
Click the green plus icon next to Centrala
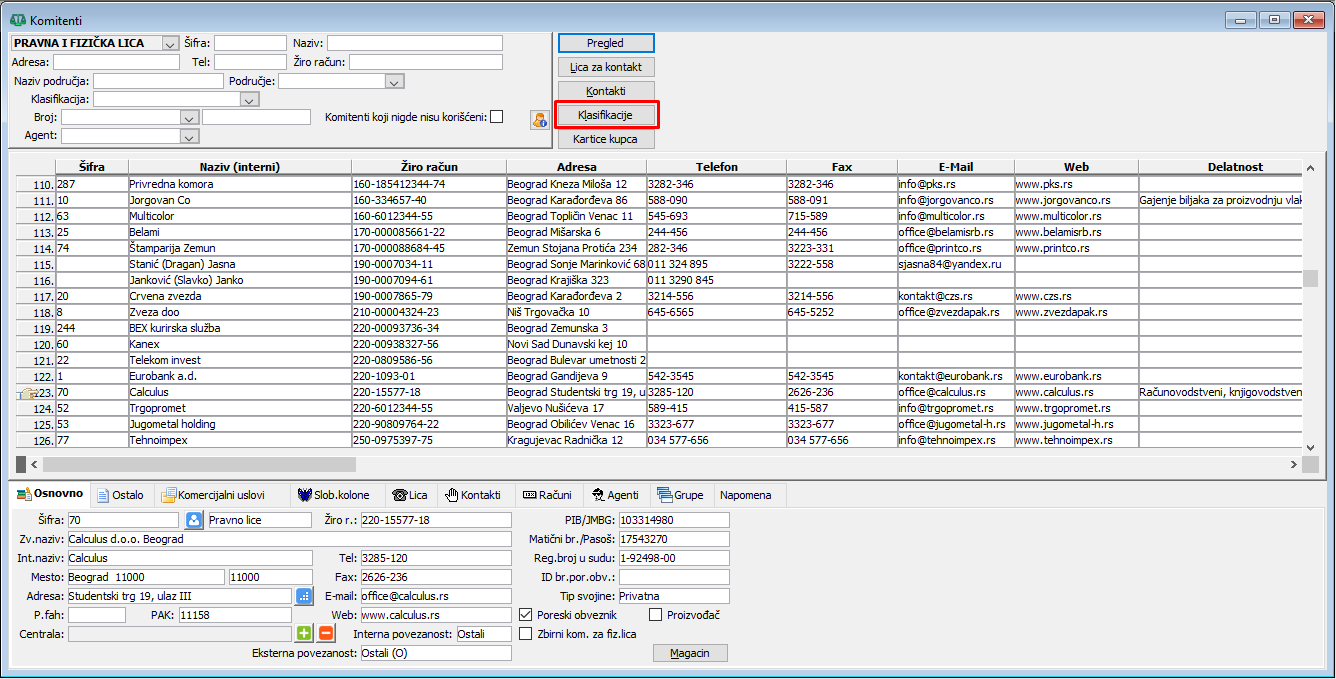coord(304,633)
